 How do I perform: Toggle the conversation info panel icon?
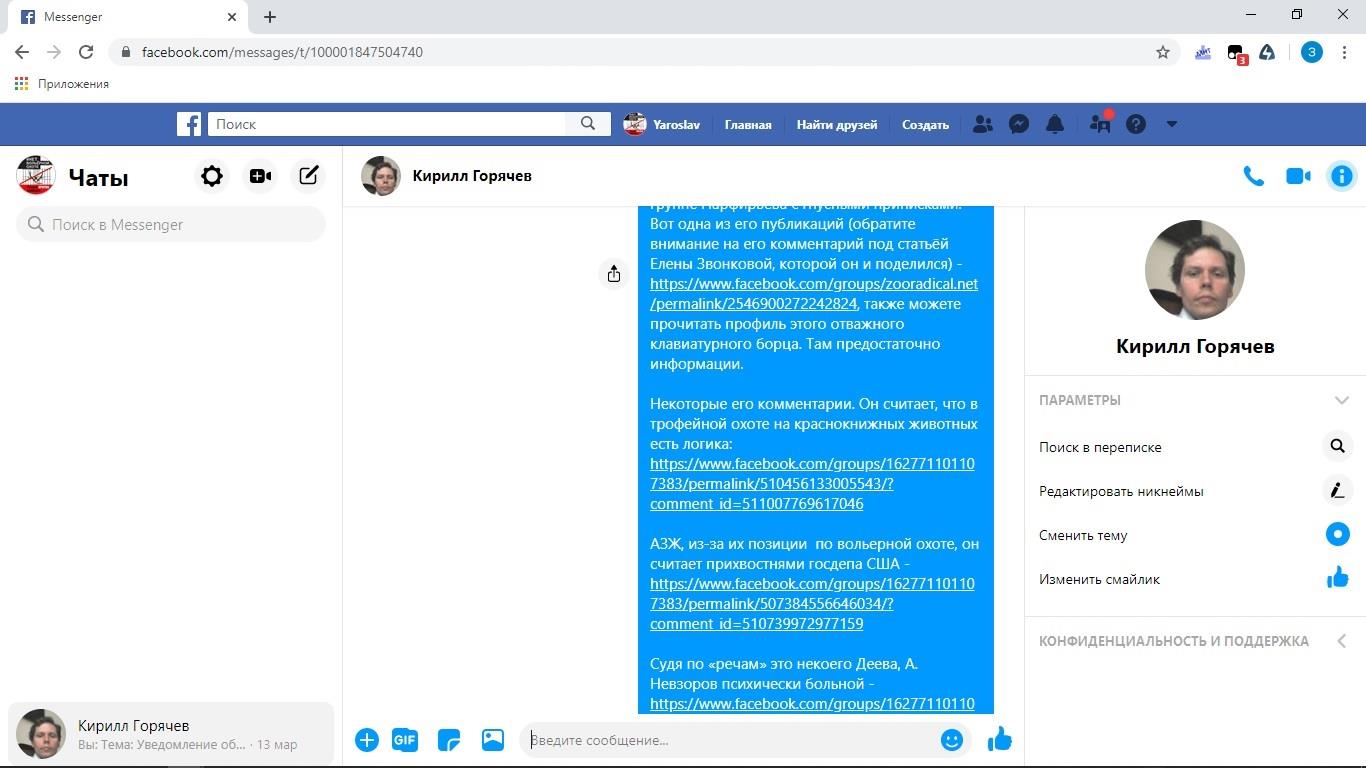pos(1341,176)
